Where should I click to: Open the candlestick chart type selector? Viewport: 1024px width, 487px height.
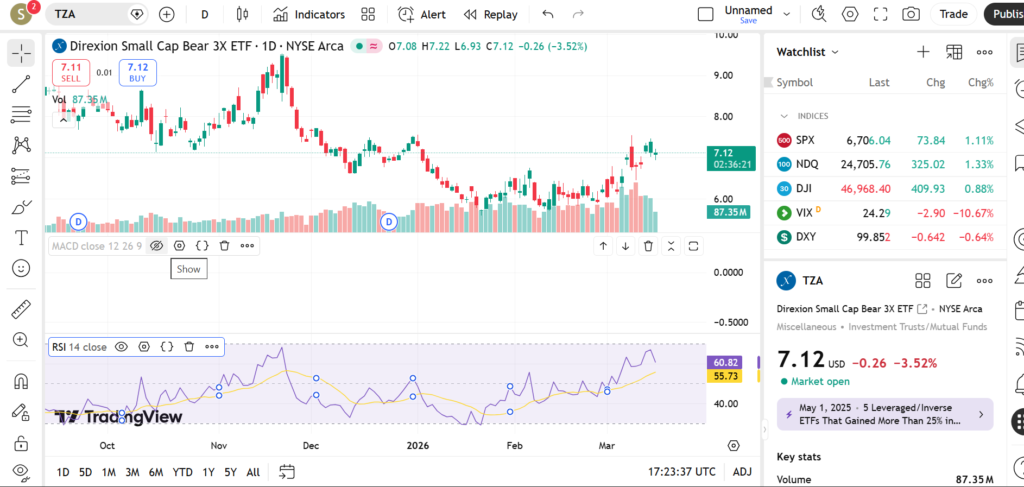[x=241, y=14]
